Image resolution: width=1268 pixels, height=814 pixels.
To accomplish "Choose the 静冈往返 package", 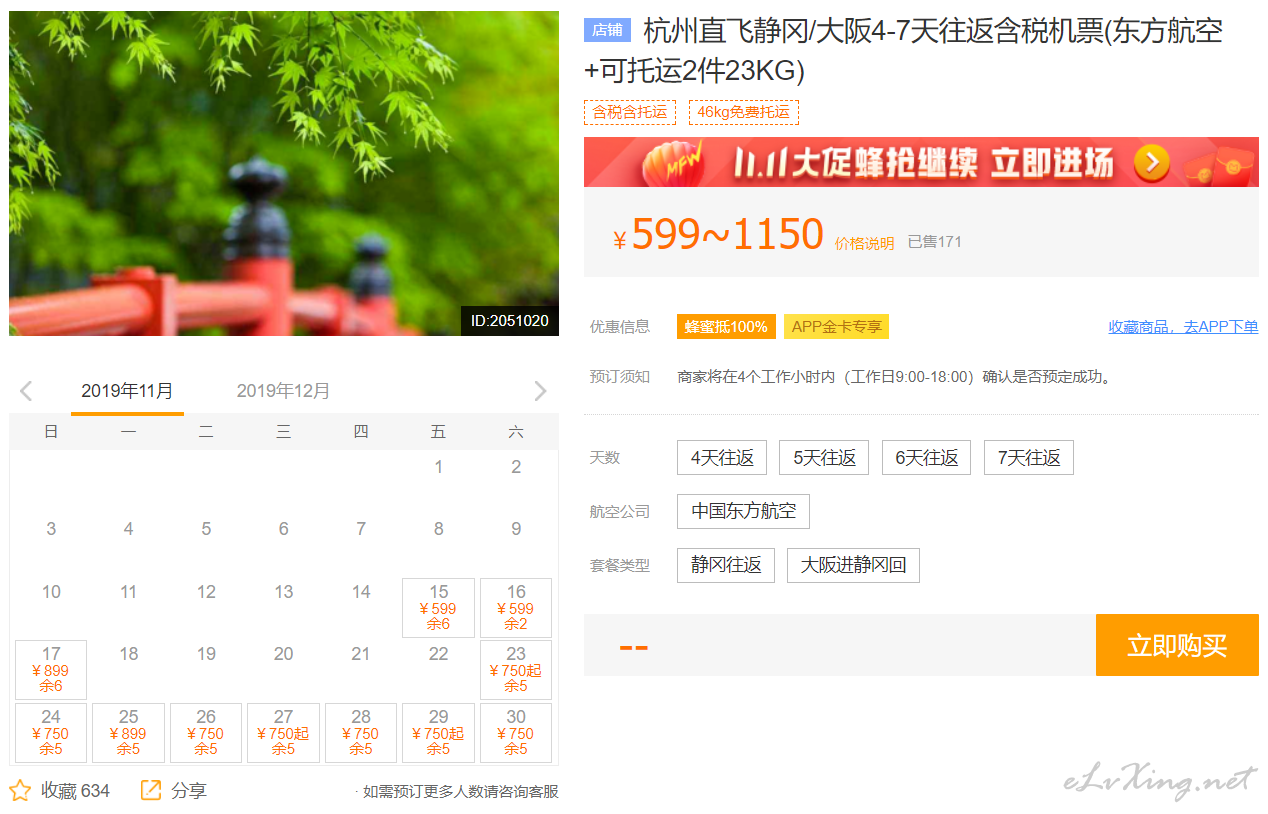I will click(726, 565).
